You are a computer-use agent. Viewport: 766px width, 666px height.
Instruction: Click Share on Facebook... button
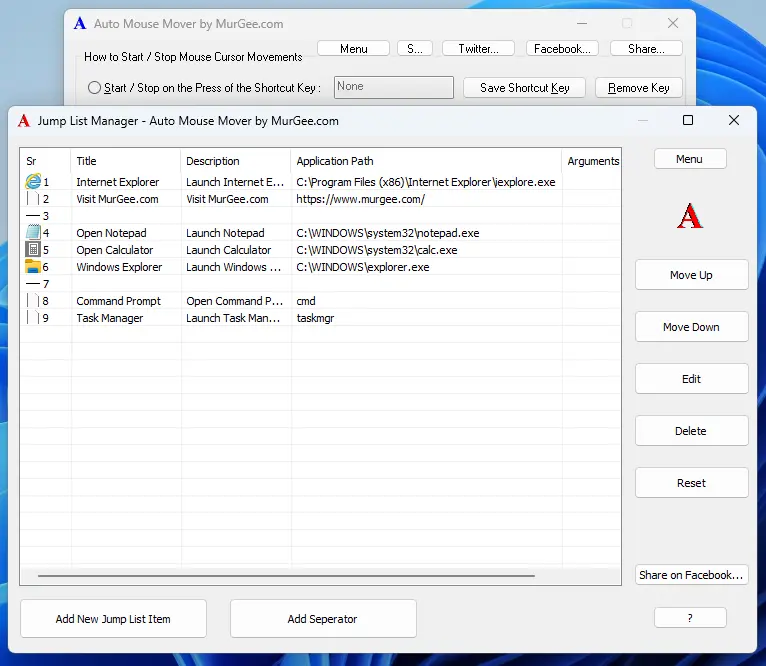click(x=691, y=575)
